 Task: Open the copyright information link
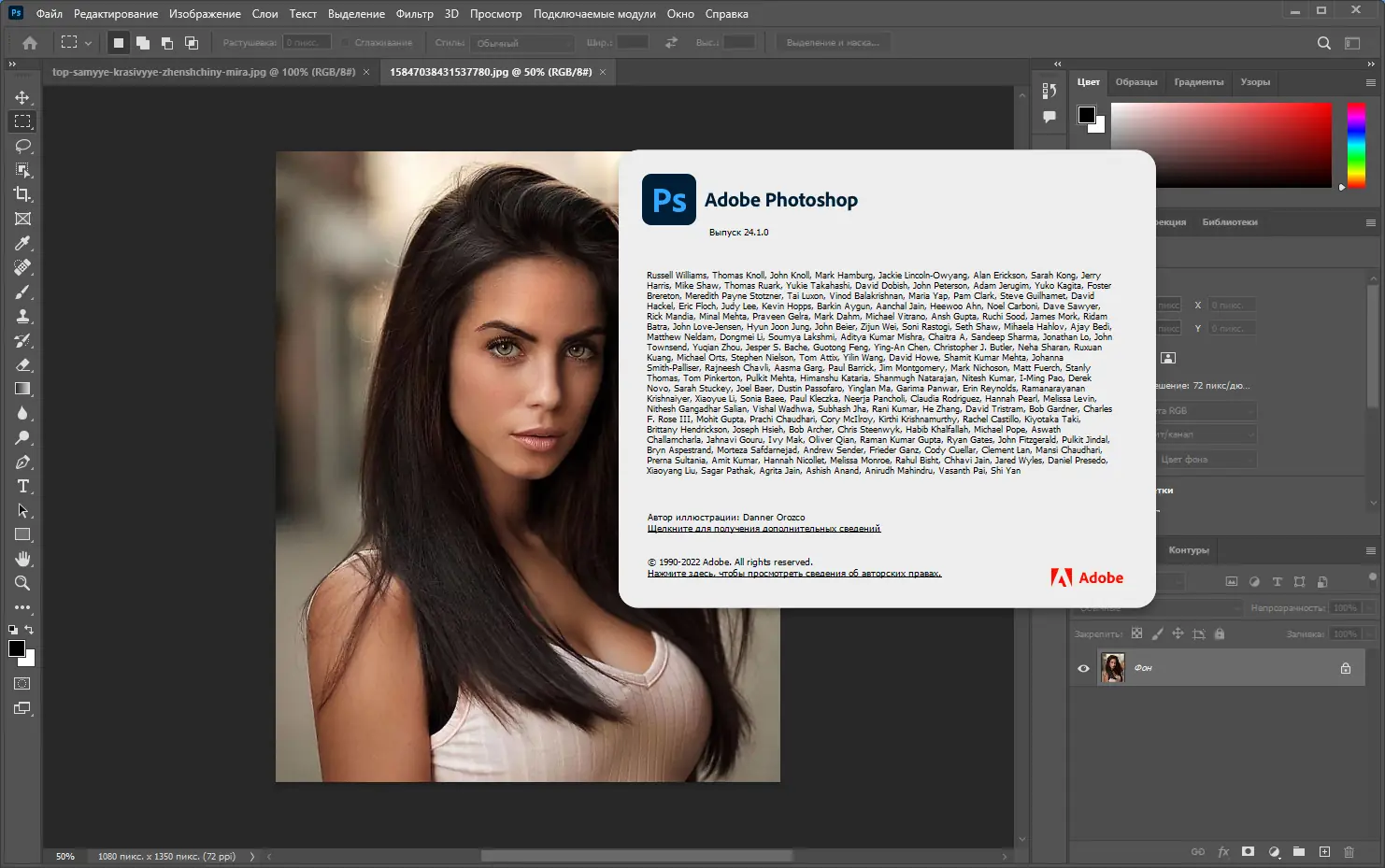[793, 574]
